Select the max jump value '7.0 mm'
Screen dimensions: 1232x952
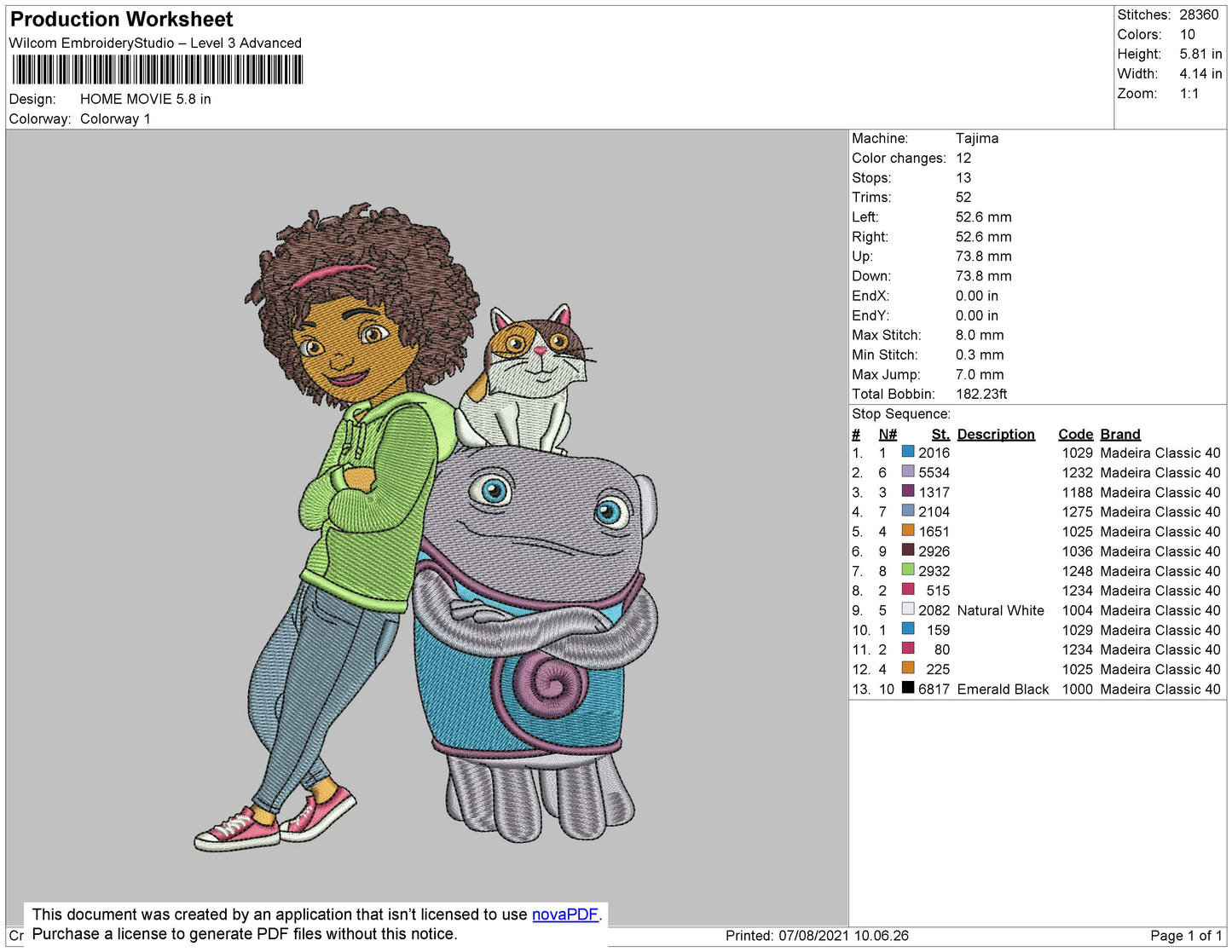980,374
